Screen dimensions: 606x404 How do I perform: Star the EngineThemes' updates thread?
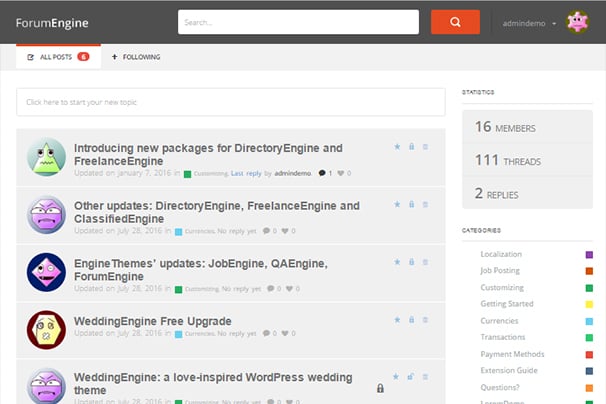tap(397, 262)
